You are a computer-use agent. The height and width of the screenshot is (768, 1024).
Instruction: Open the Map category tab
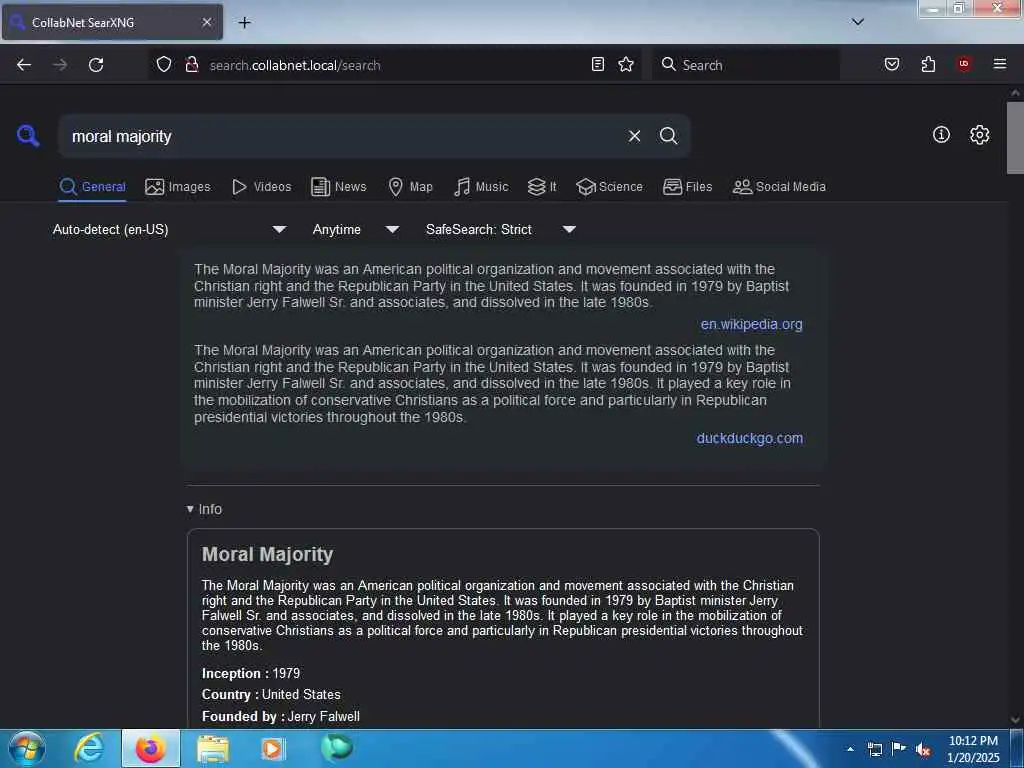pyautogui.click(x=410, y=187)
